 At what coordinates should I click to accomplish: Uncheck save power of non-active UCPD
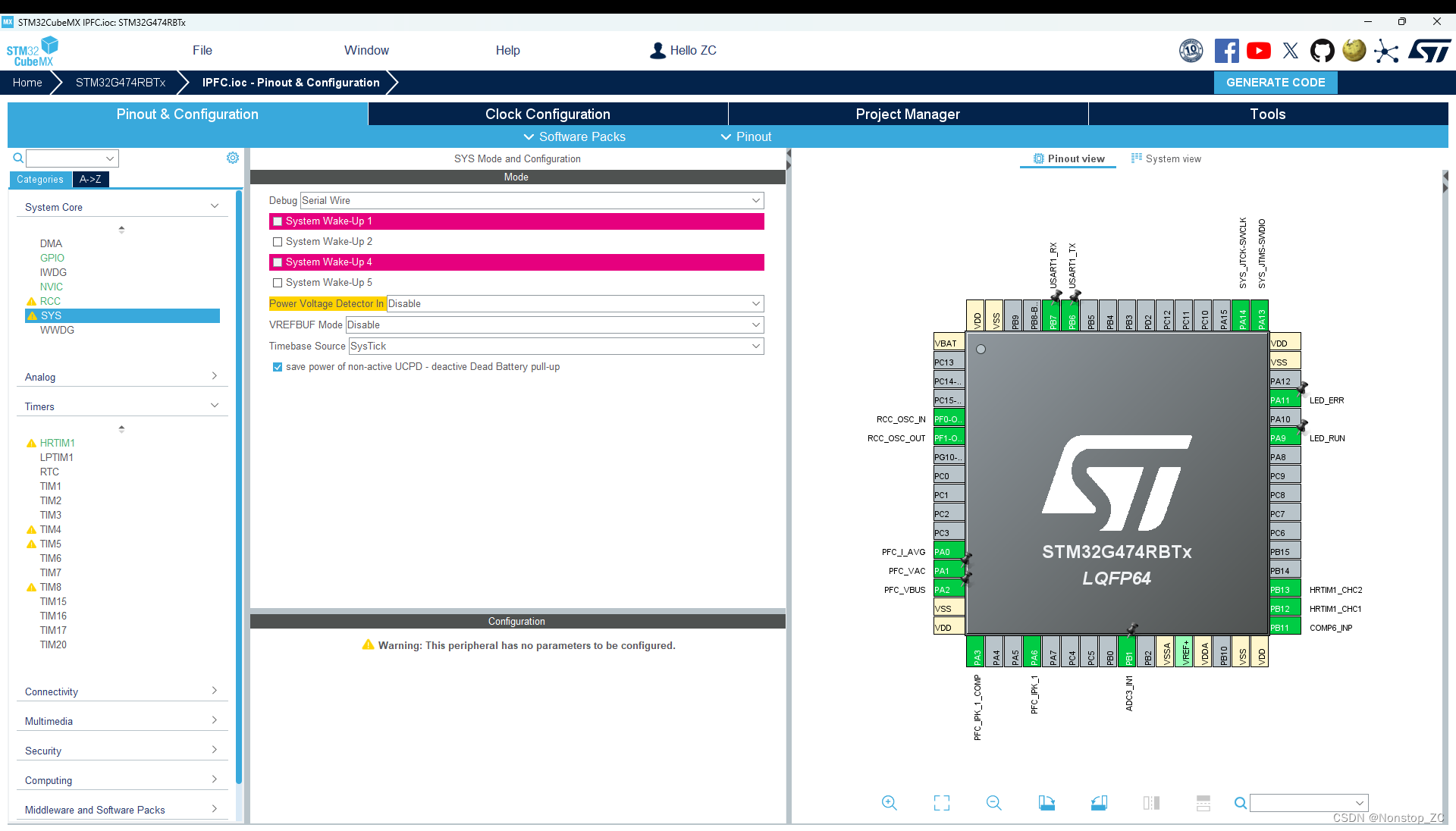tap(277, 366)
